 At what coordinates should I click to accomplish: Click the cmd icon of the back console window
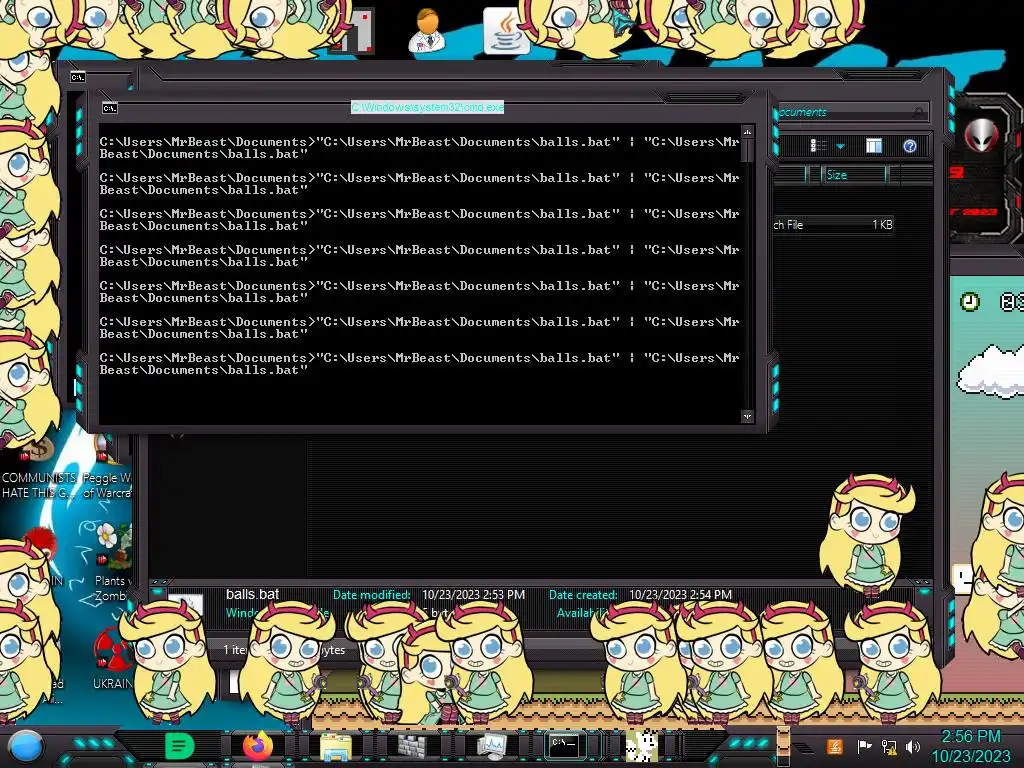[78, 77]
